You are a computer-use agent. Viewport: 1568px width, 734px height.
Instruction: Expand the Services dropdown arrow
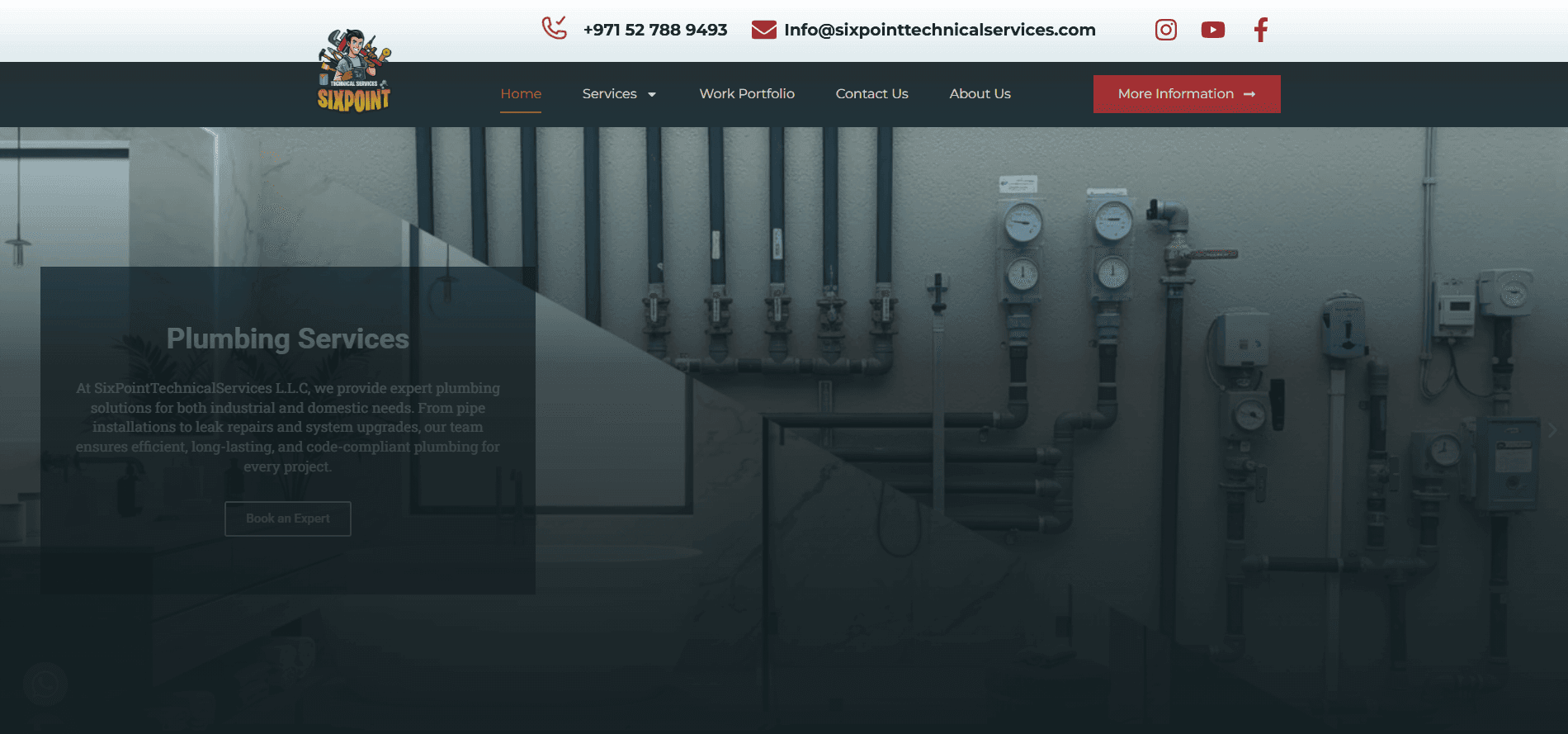[x=652, y=95]
